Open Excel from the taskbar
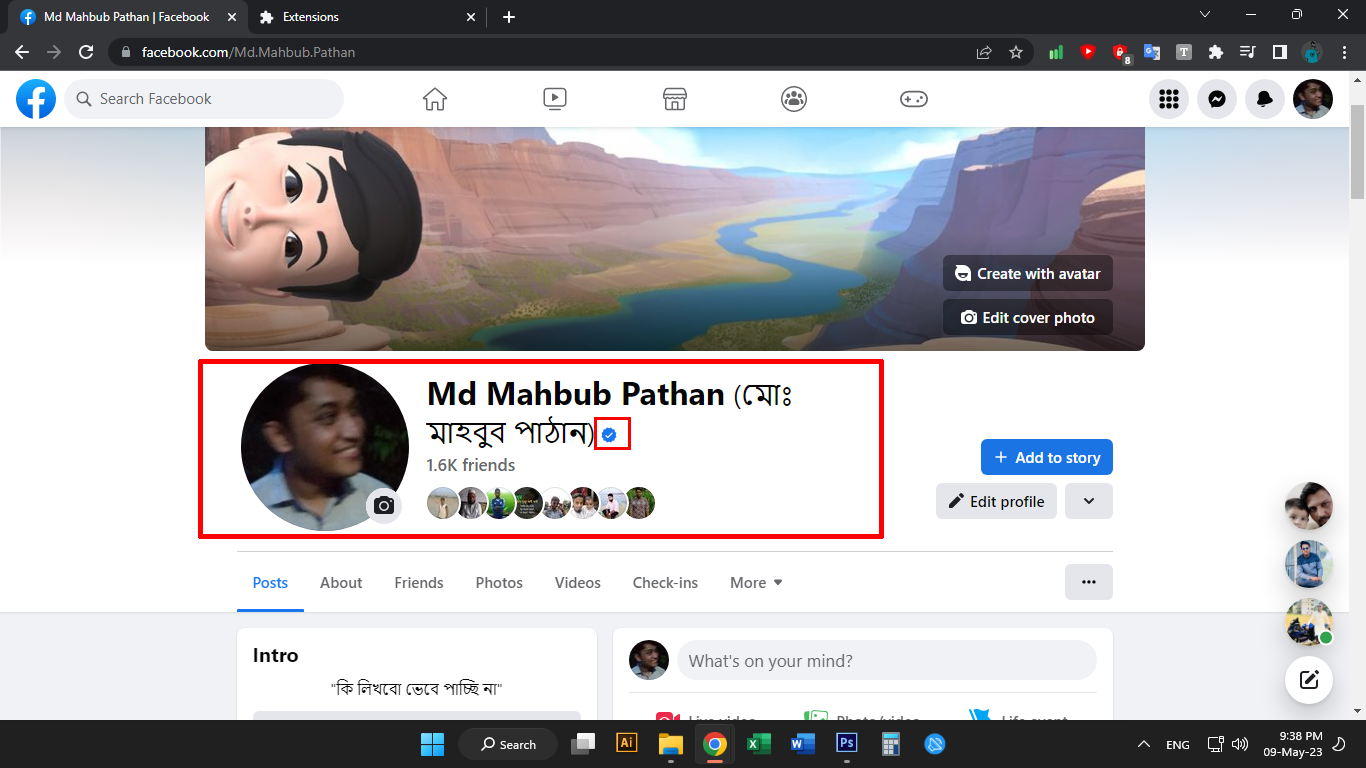Image resolution: width=1366 pixels, height=768 pixels. (x=758, y=743)
